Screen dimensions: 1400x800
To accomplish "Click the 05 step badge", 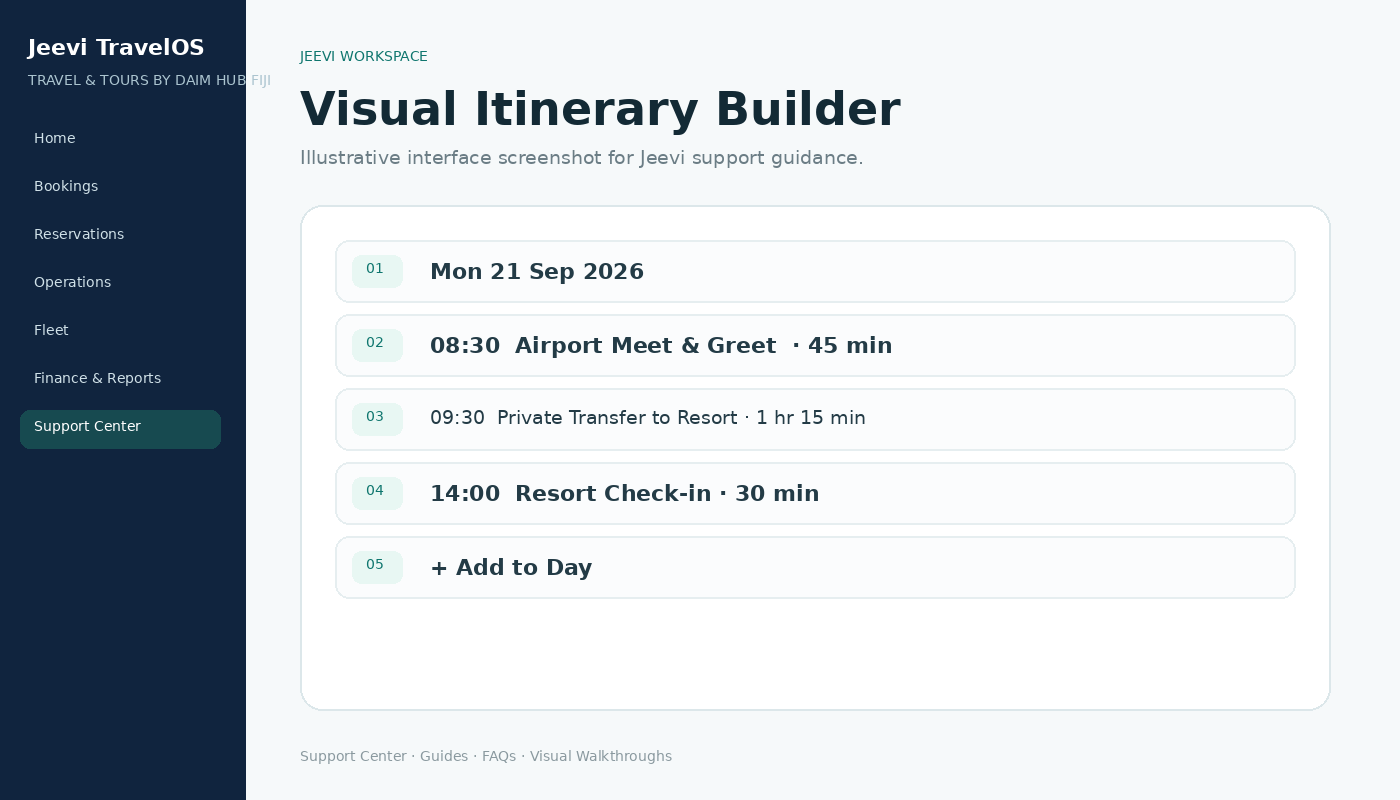I will tap(377, 567).
